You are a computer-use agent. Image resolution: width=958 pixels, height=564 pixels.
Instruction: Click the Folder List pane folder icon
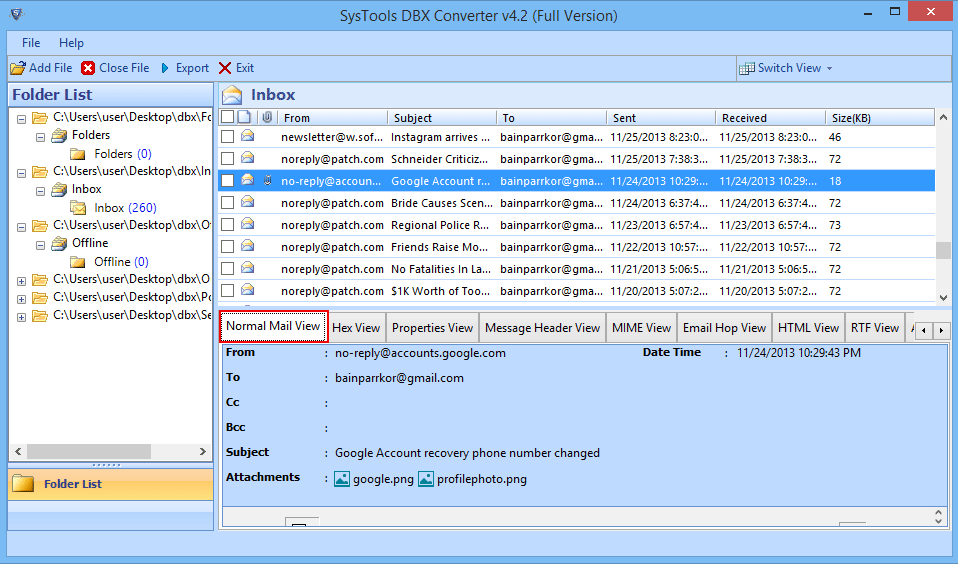coord(23,483)
